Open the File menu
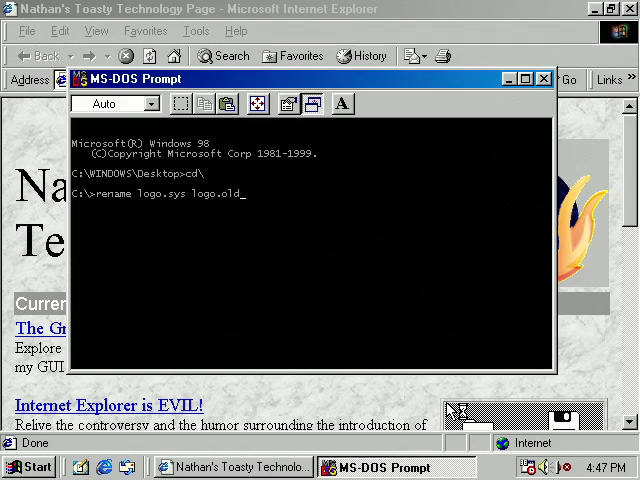Viewport: 640px width, 480px height. tap(27, 31)
